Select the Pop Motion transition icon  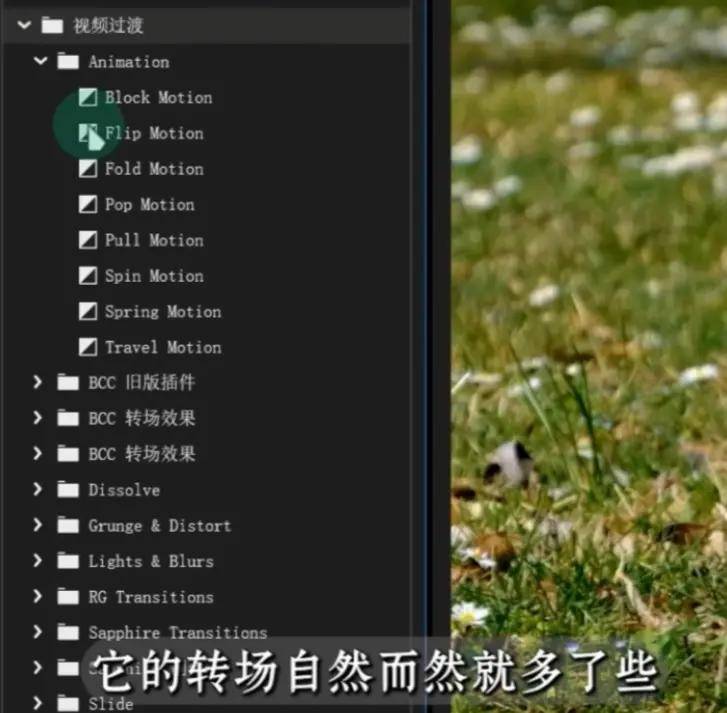(89, 205)
